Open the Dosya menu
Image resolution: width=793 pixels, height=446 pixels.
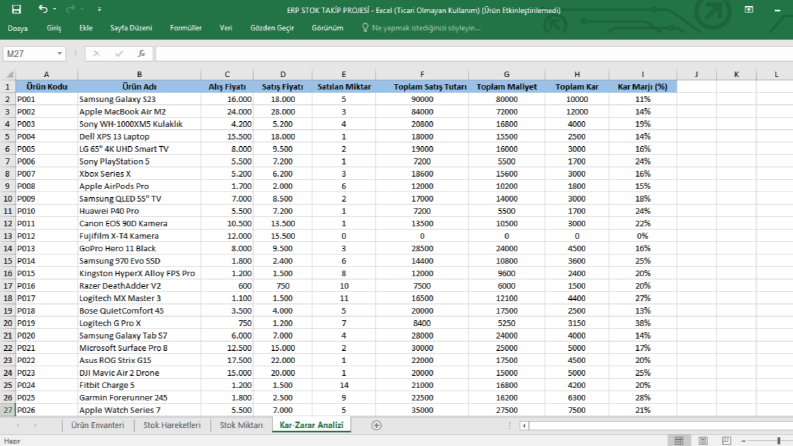[x=18, y=28]
